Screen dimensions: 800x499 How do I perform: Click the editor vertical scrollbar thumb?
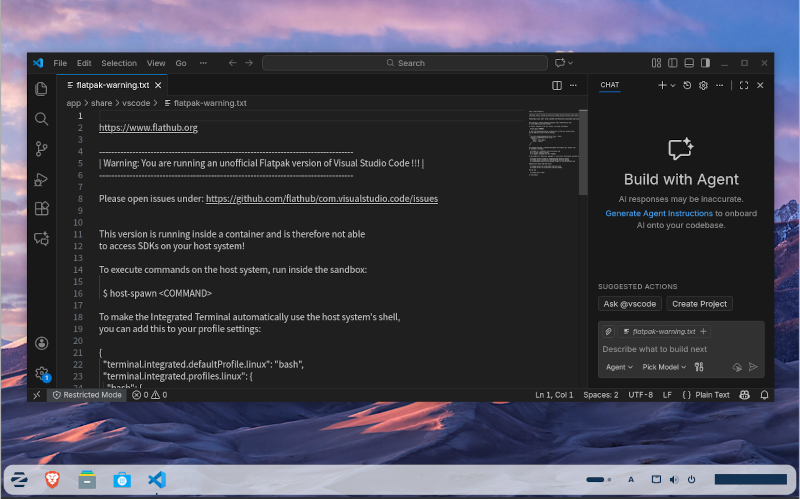pos(583,152)
